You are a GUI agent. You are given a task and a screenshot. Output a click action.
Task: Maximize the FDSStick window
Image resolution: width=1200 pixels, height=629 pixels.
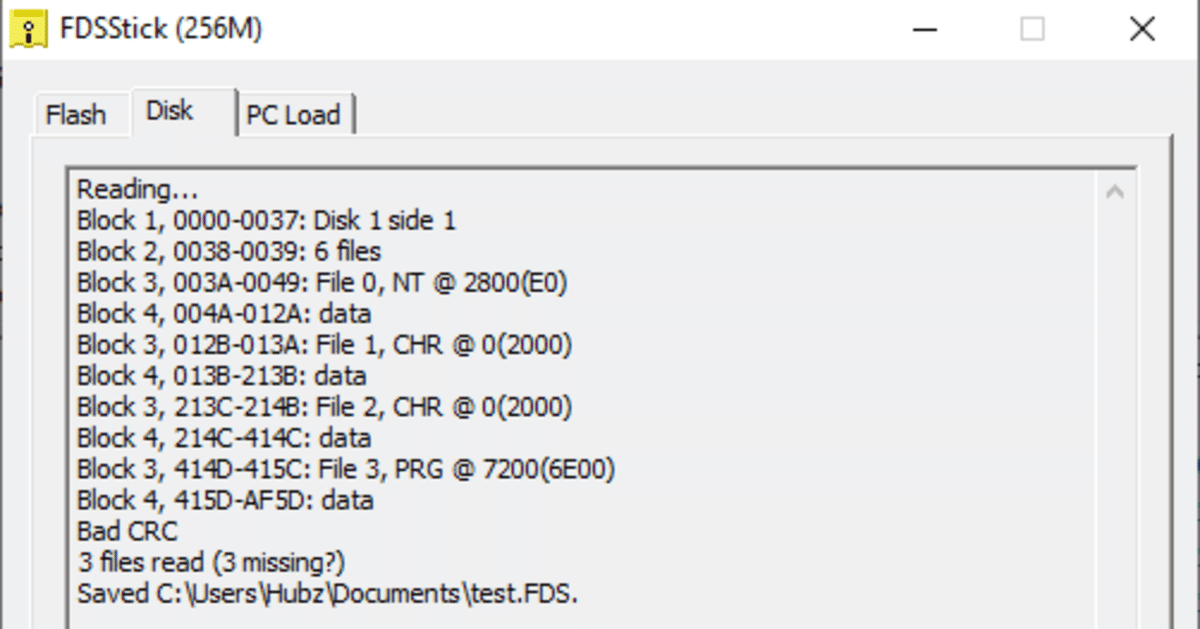pyautogui.click(x=1032, y=29)
